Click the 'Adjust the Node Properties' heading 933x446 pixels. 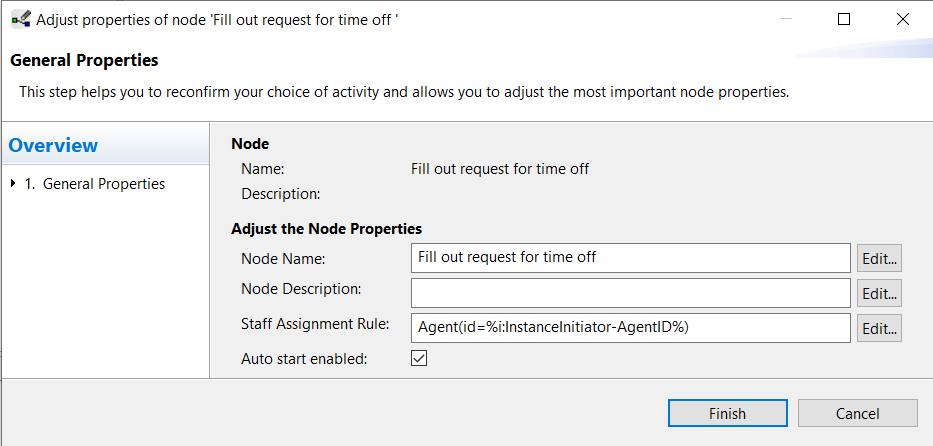327,229
